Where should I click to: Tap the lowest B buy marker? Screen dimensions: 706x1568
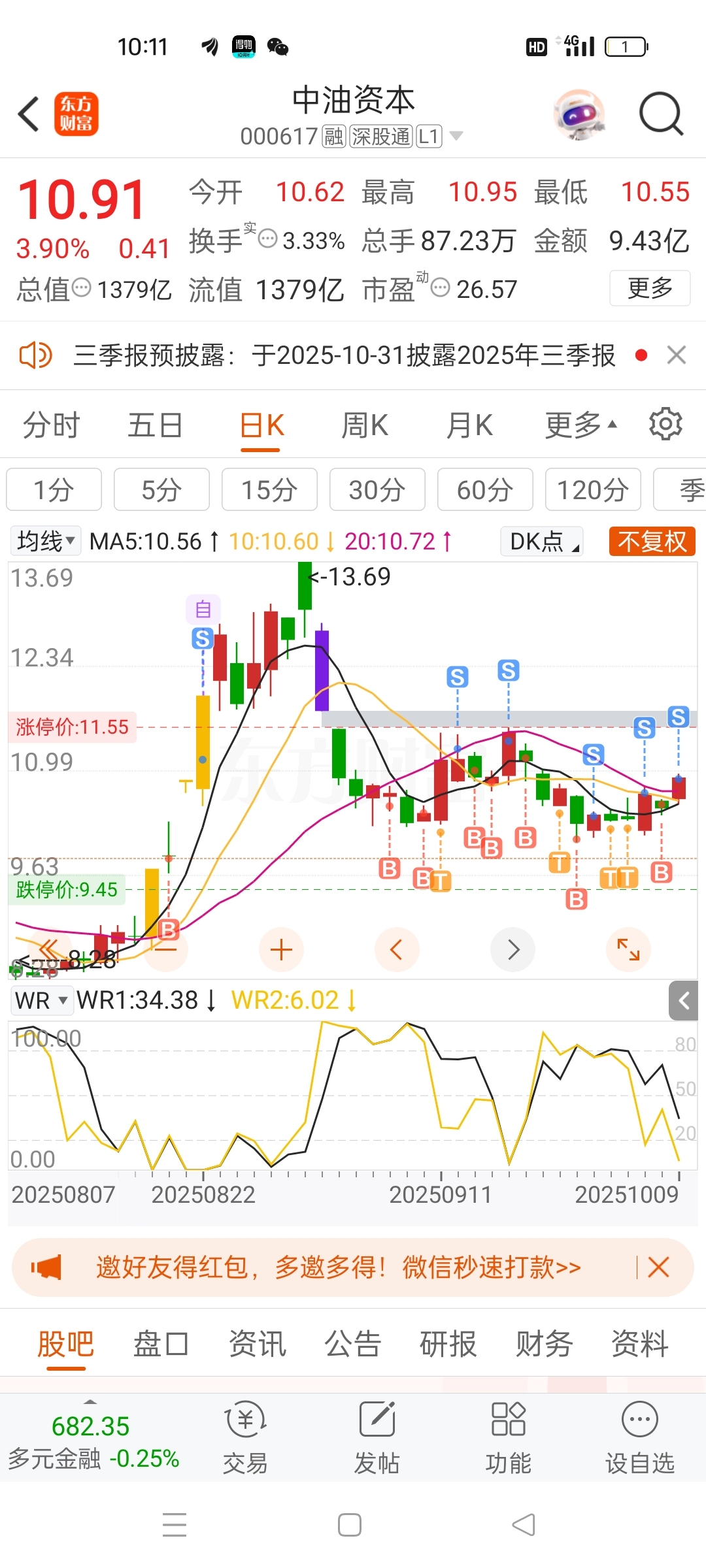pos(169,930)
